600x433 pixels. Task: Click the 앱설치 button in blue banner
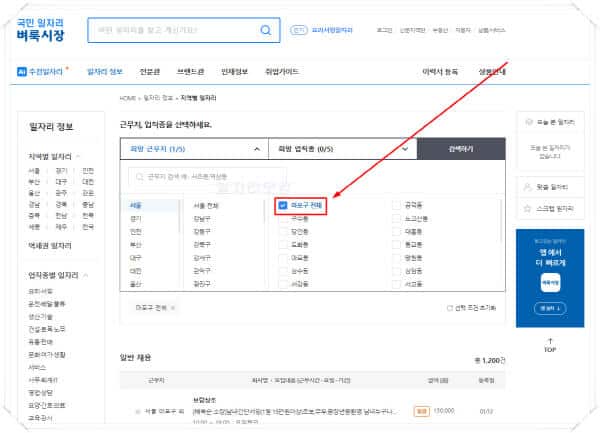coord(550,308)
